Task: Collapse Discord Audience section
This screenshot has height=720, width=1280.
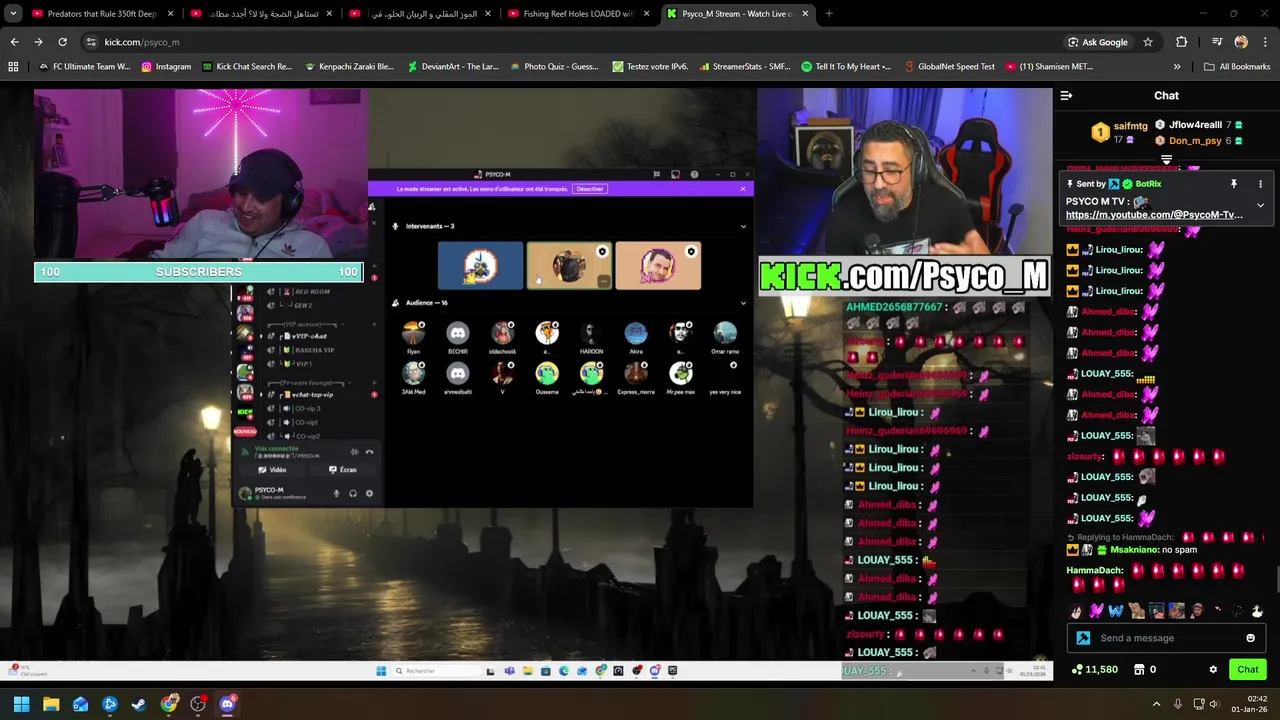Action: (743, 303)
